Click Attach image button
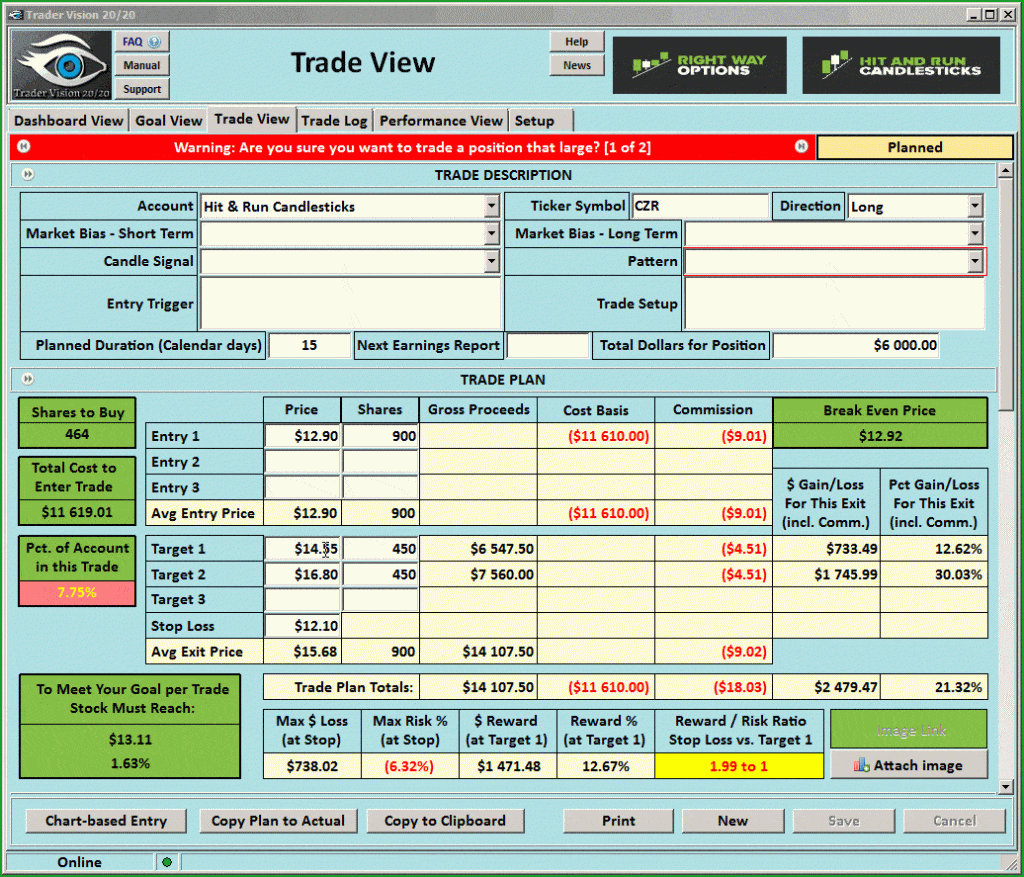 pyautogui.click(x=908, y=765)
